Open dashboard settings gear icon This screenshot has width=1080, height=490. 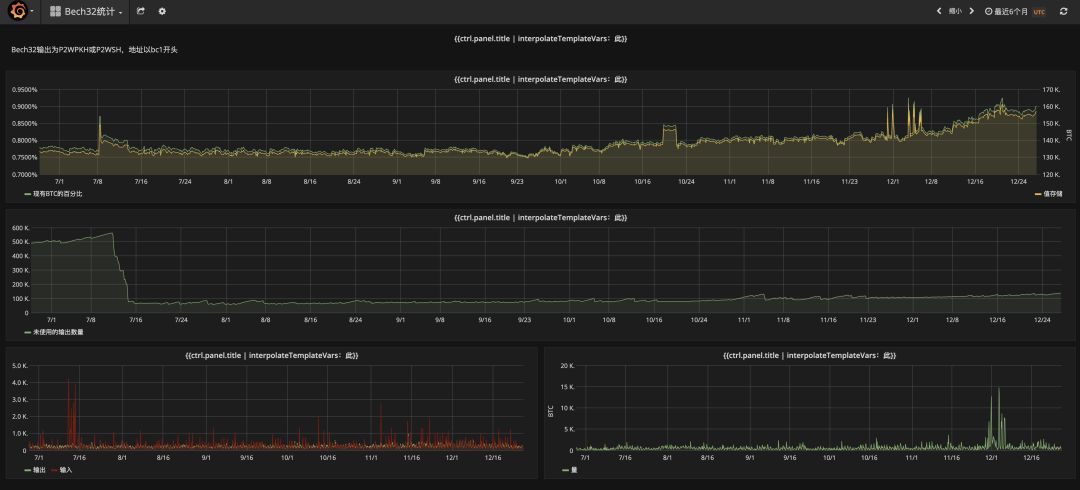point(162,11)
